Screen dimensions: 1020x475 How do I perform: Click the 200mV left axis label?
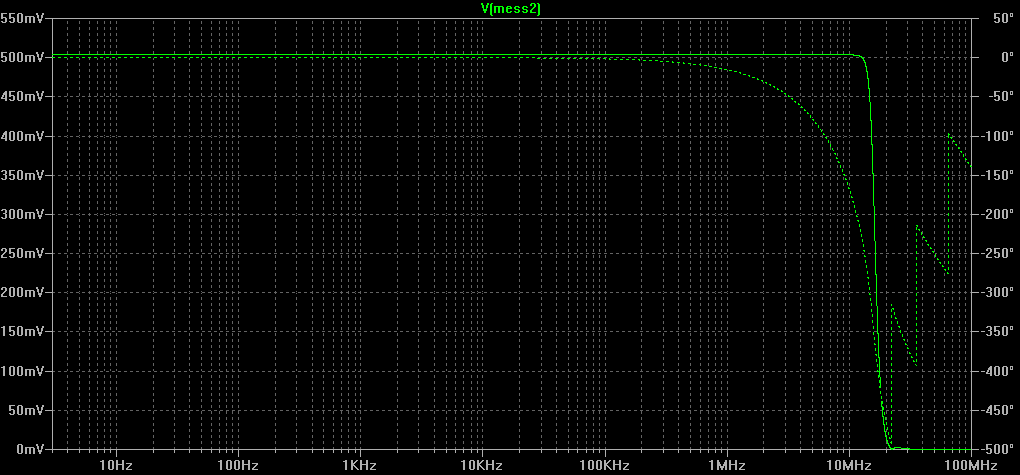pyautogui.click(x=21, y=292)
